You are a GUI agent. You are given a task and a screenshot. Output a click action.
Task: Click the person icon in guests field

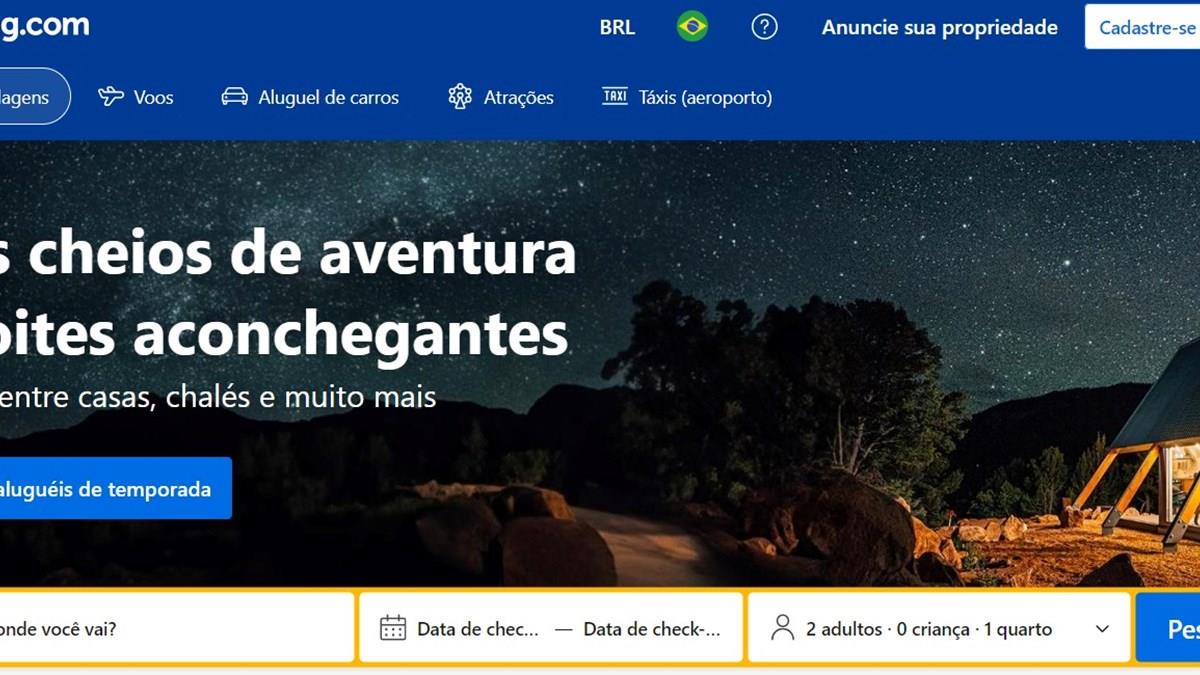(x=783, y=628)
